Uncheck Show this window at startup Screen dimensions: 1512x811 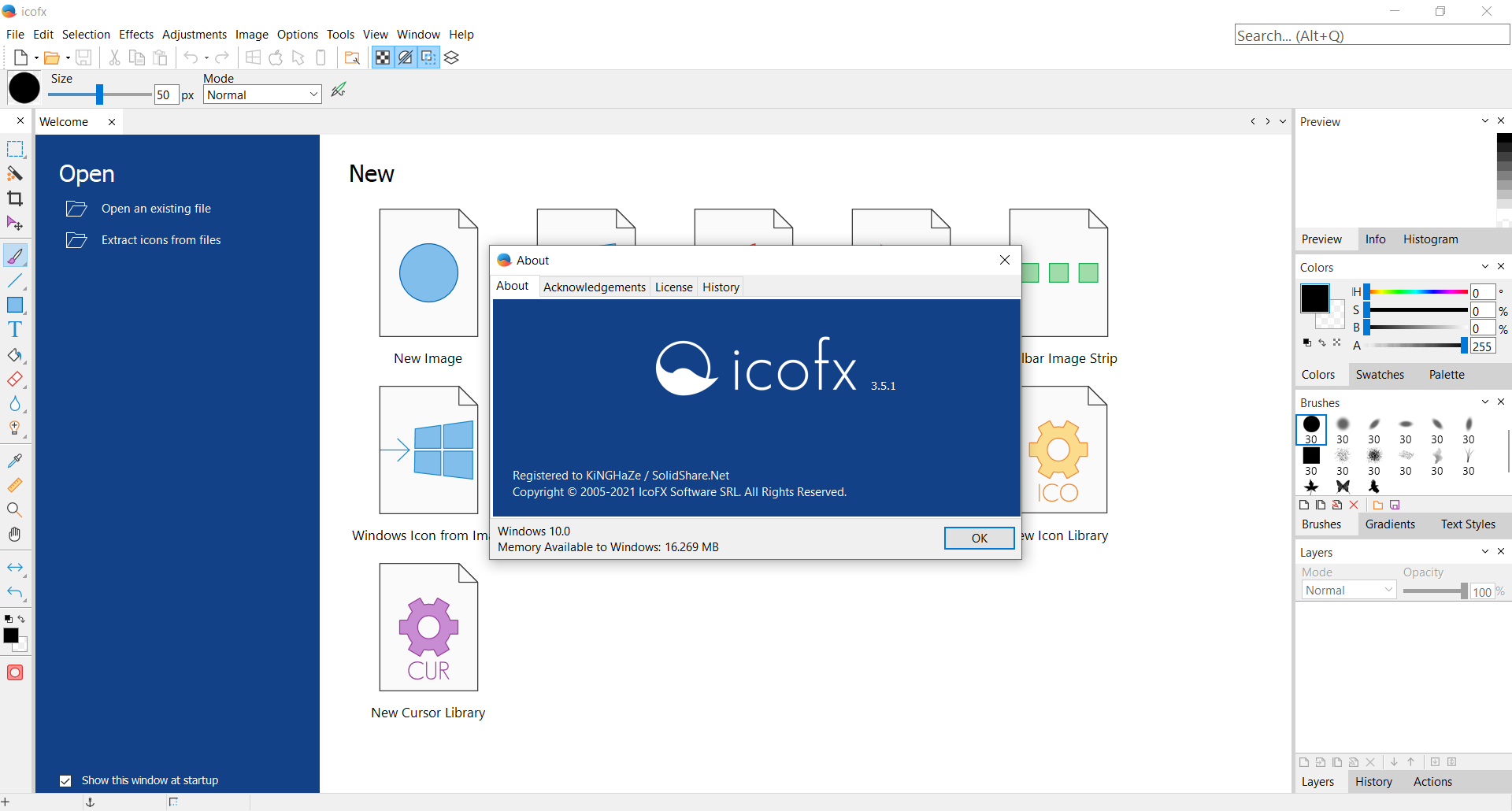point(65,780)
